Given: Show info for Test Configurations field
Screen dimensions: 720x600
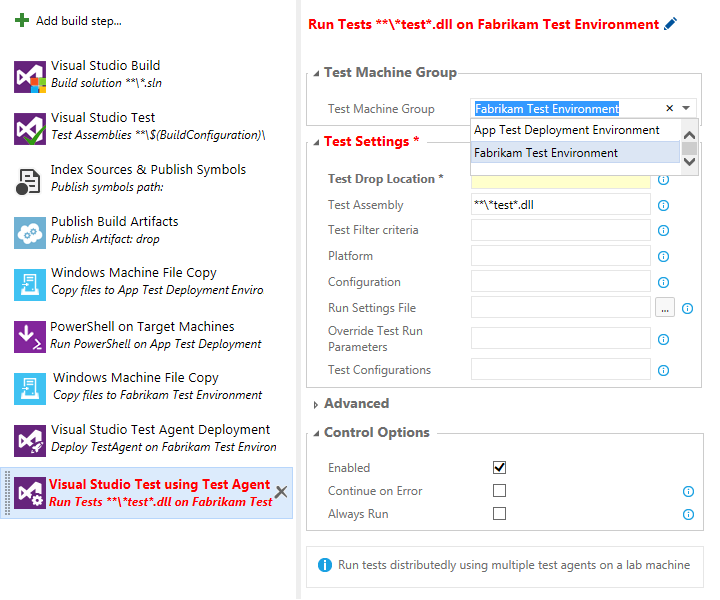Looking at the screenshot, I should coord(664,370).
